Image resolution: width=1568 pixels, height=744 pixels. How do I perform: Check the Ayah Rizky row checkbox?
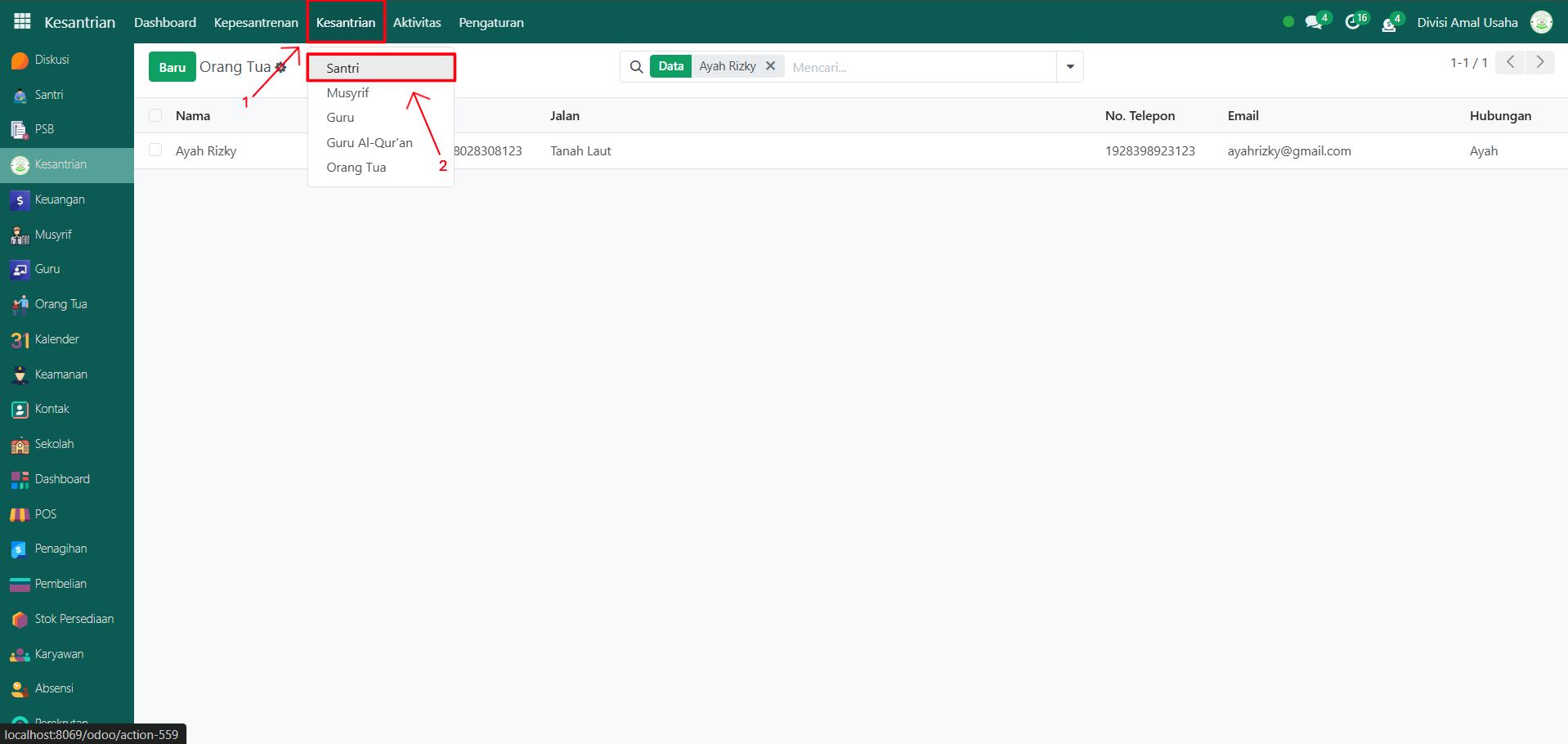(155, 150)
